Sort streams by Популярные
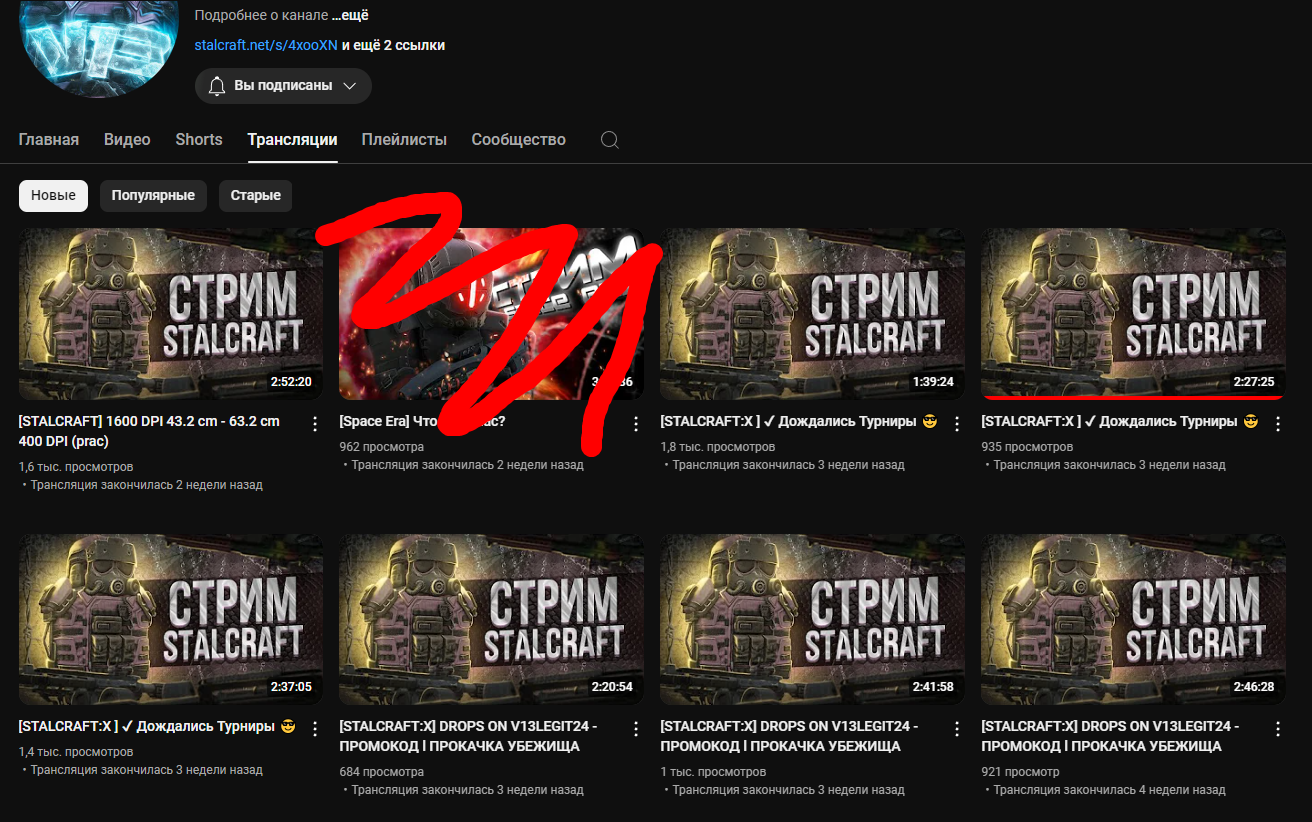This screenshot has width=1312, height=822. 153,196
